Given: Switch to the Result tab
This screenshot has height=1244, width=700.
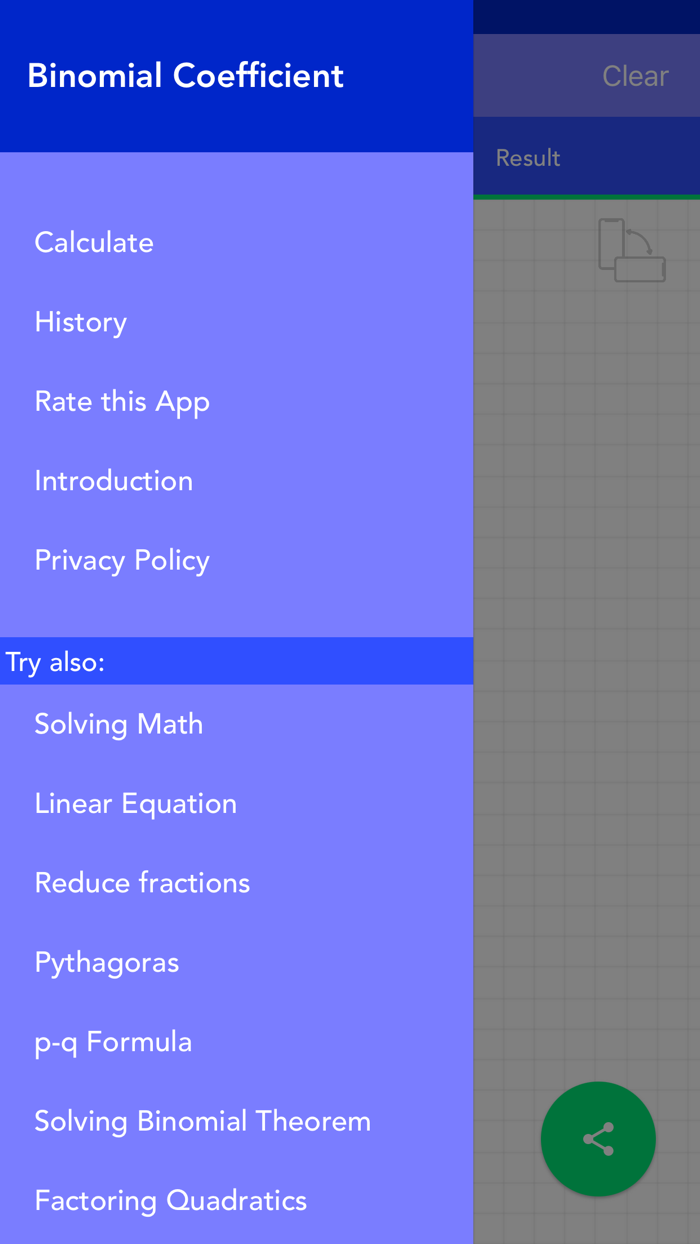Looking at the screenshot, I should click(x=527, y=157).
